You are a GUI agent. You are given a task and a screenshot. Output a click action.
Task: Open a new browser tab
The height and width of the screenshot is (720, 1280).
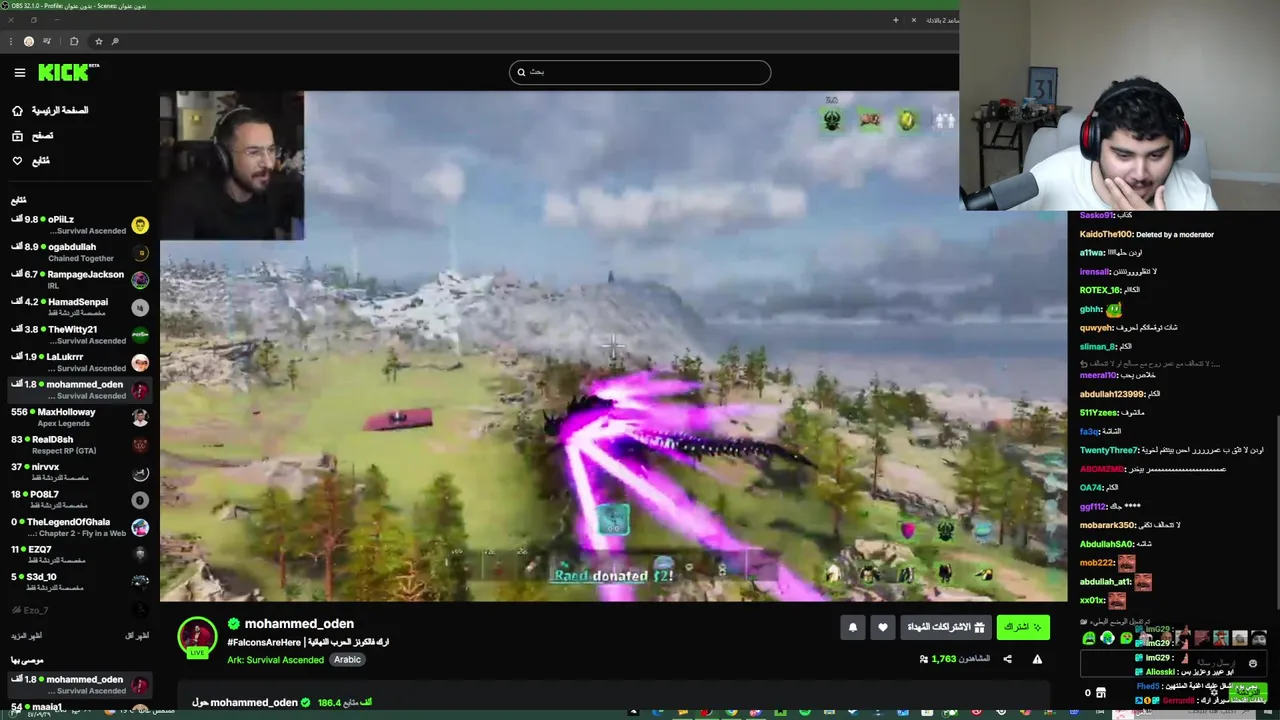tap(895, 20)
